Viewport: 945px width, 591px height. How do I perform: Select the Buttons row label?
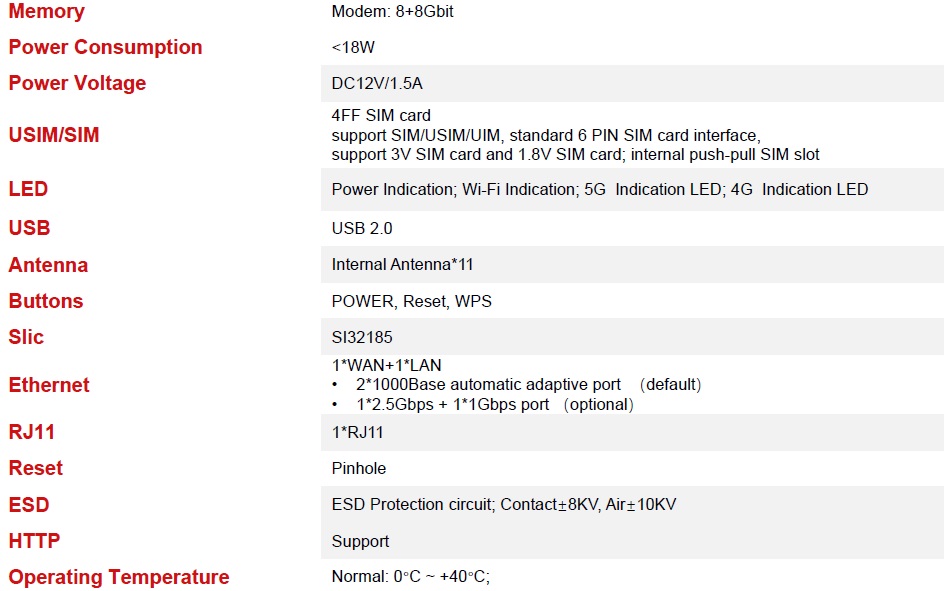click(x=46, y=301)
